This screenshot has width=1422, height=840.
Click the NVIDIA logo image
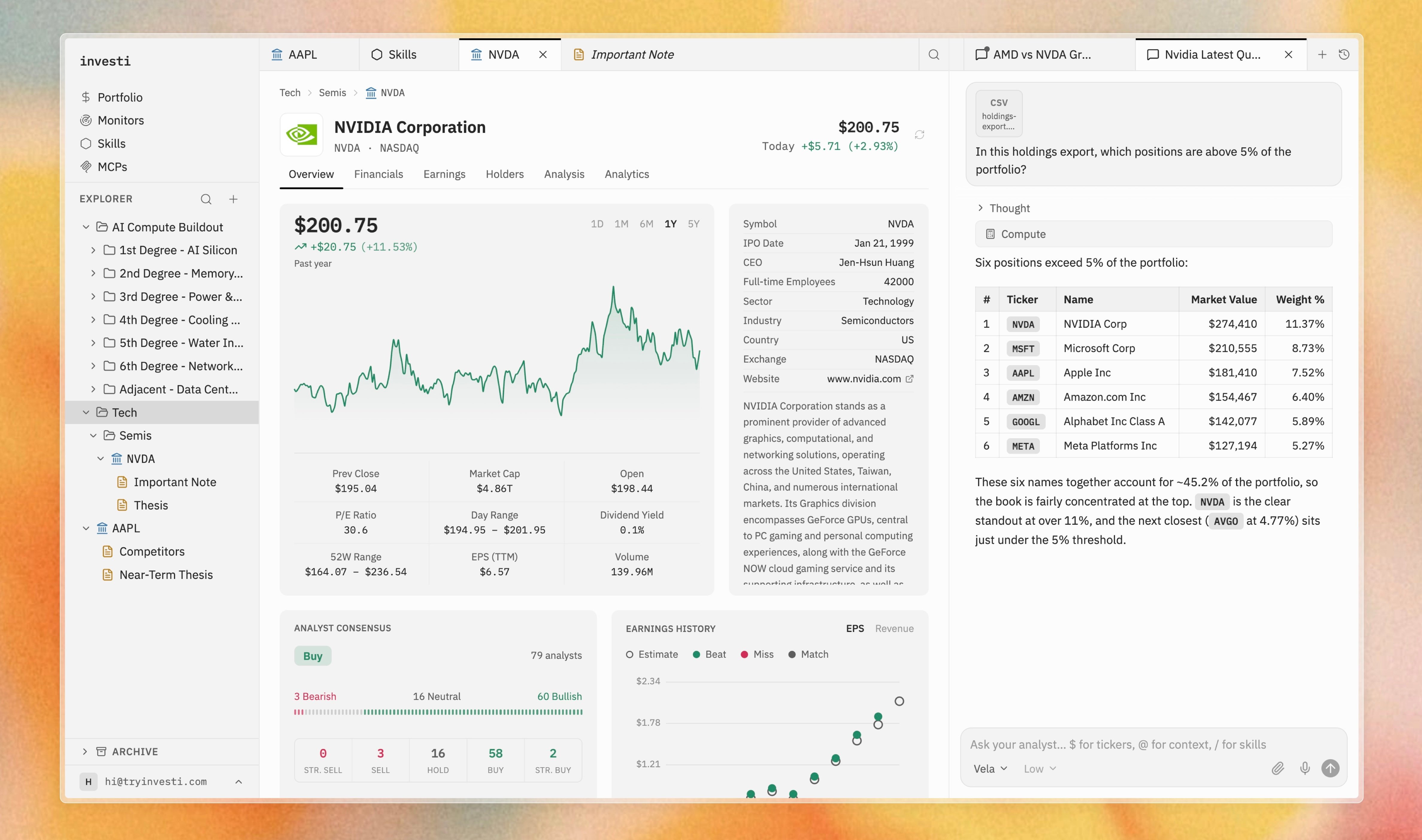pos(301,135)
